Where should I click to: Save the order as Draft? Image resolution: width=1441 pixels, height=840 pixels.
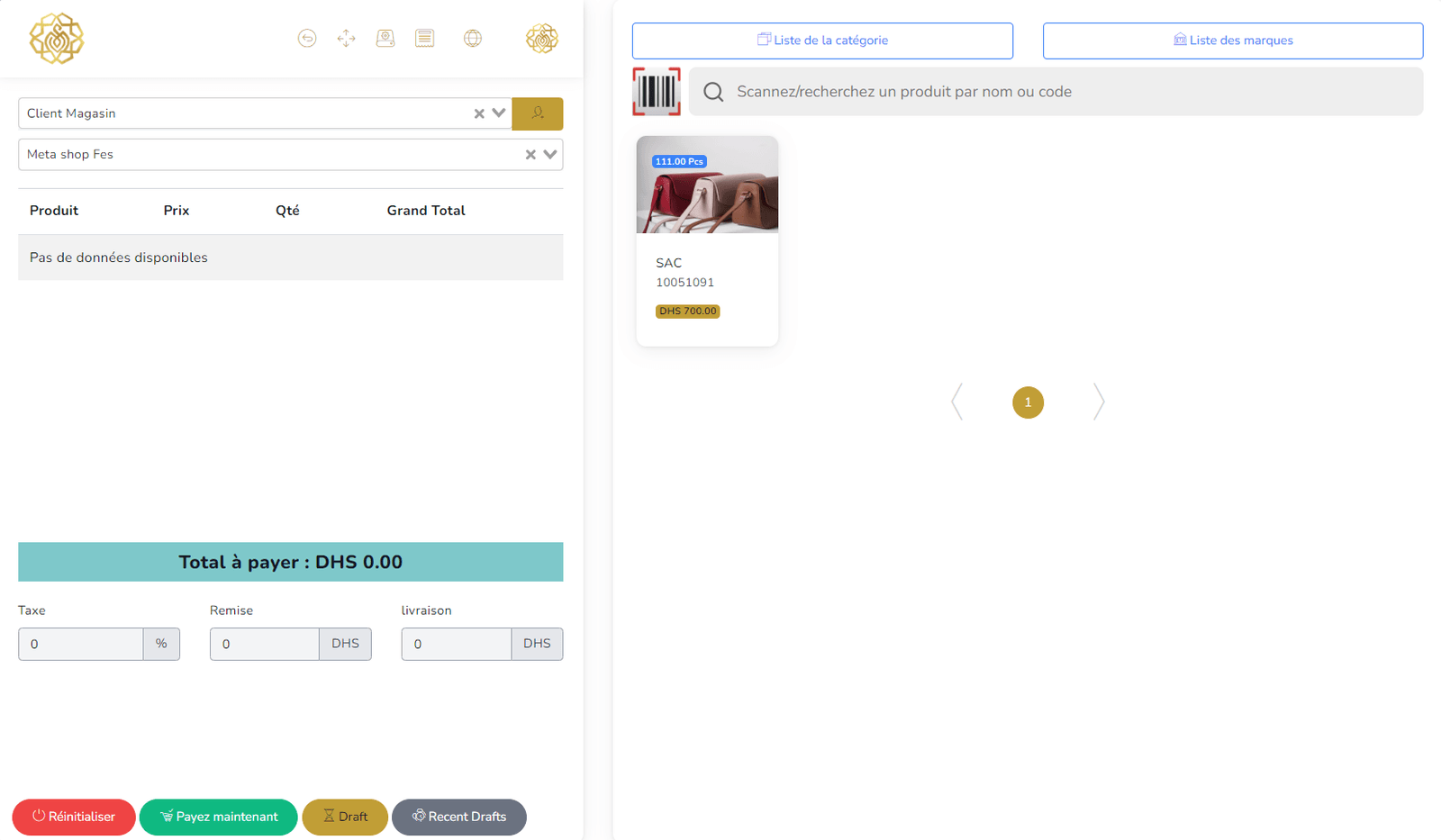tap(345, 817)
